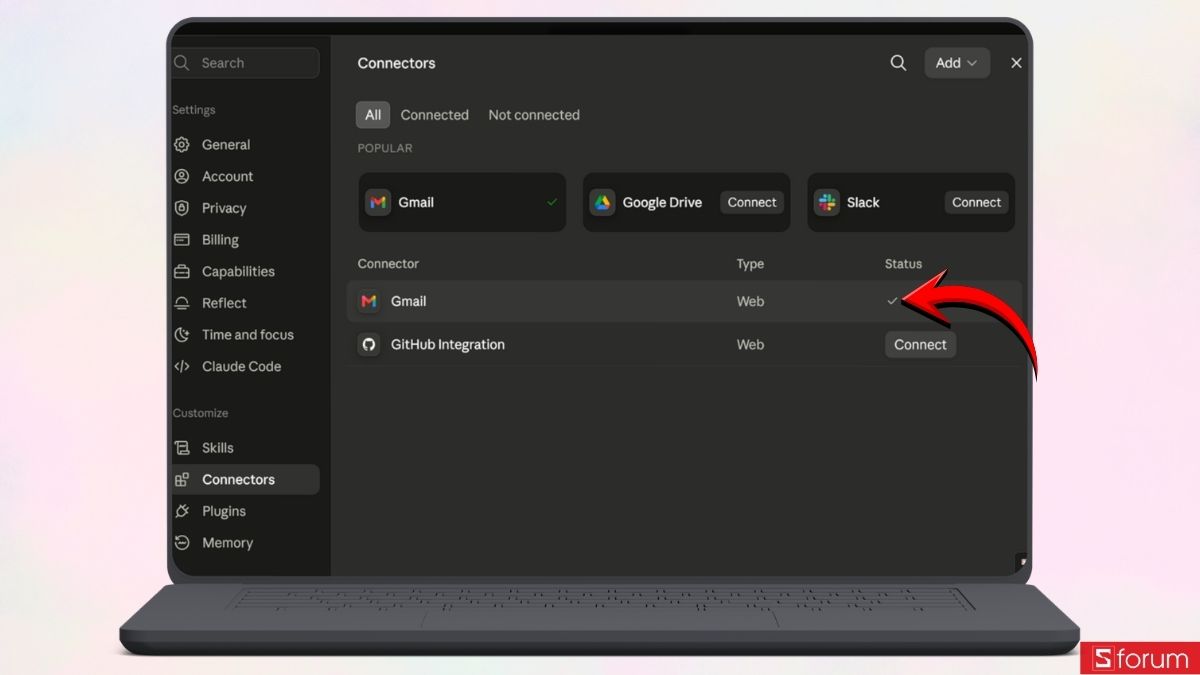The width and height of the screenshot is (1200, 675).
Task: Focus the sidebar Search field
Action: click(246, 63)
